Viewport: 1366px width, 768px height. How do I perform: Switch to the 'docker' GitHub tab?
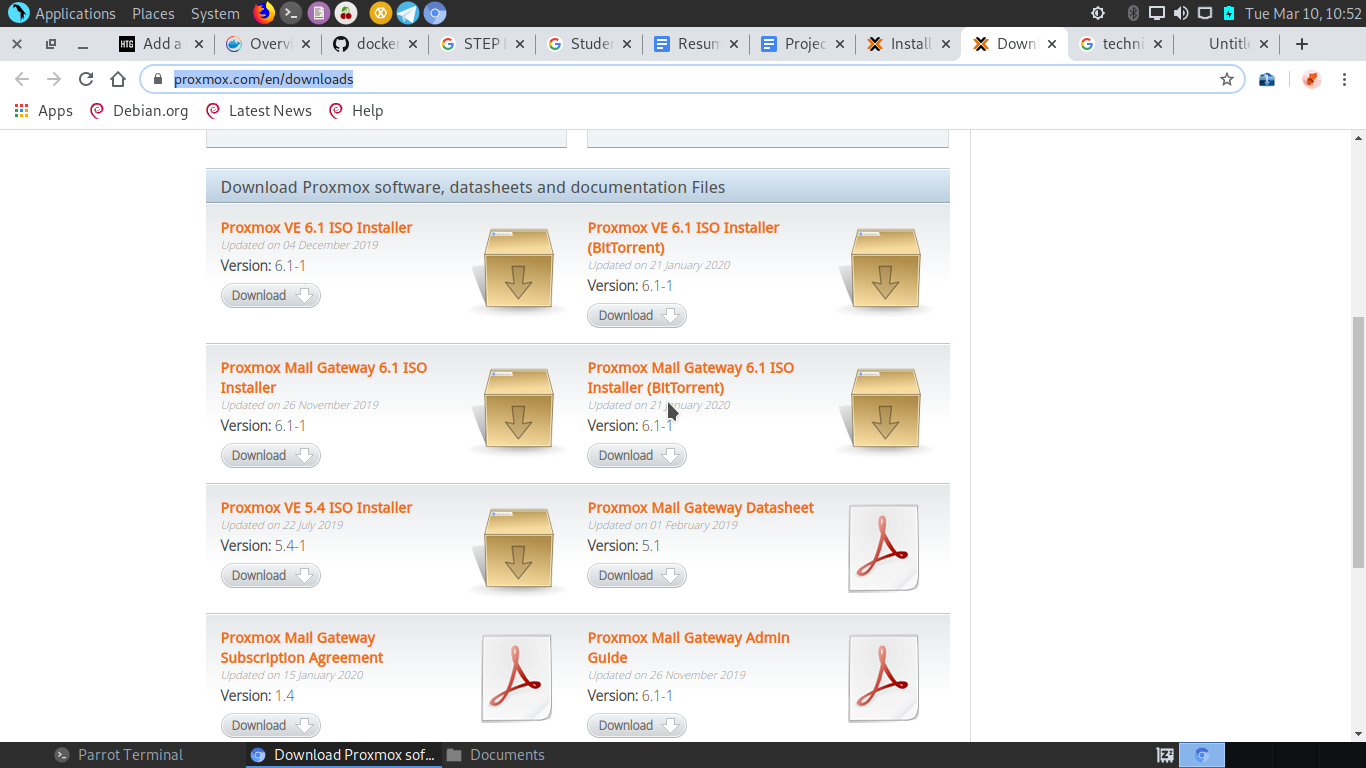[x=376, y=44]
